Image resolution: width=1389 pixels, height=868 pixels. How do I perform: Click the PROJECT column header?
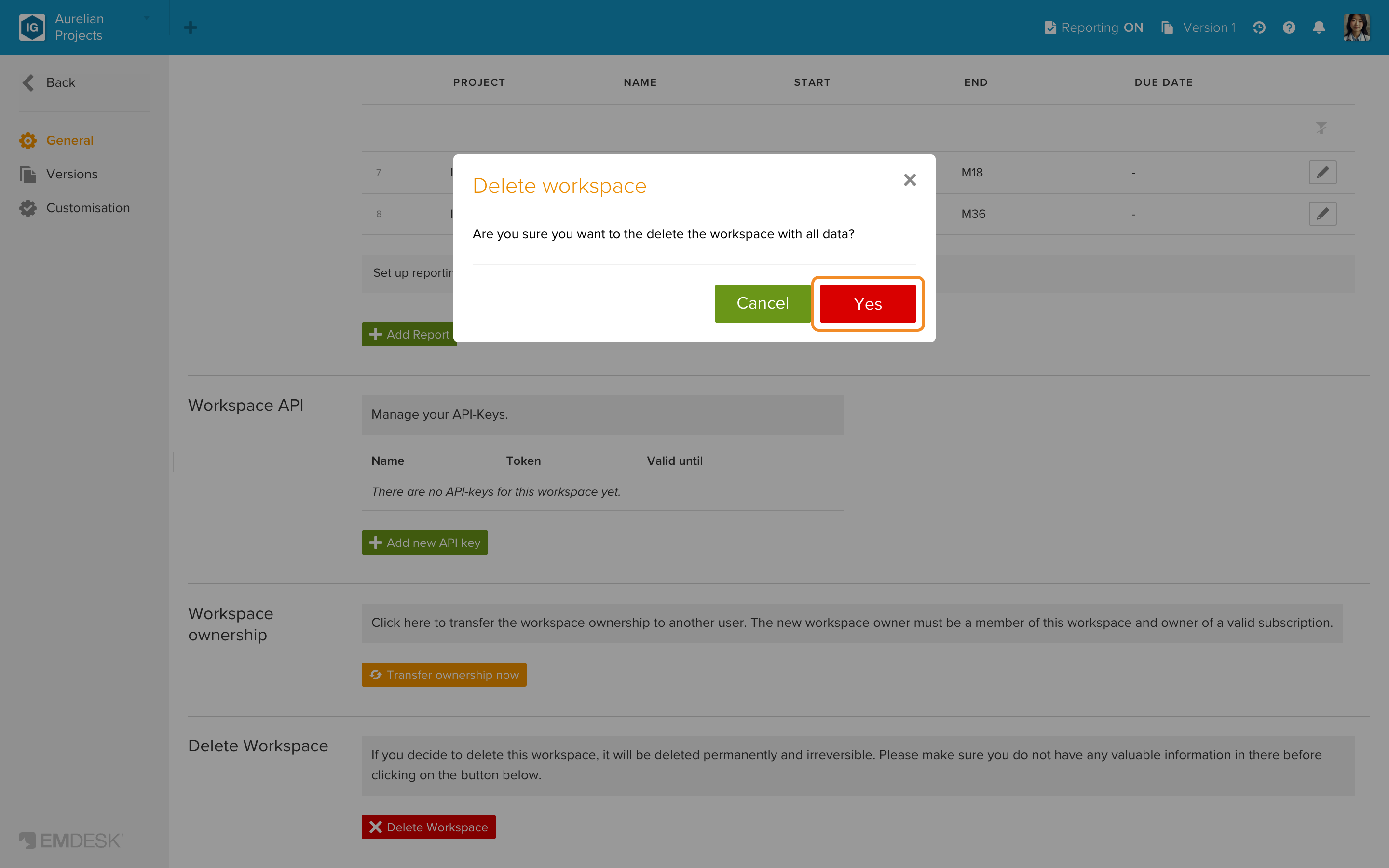[479, 82]
